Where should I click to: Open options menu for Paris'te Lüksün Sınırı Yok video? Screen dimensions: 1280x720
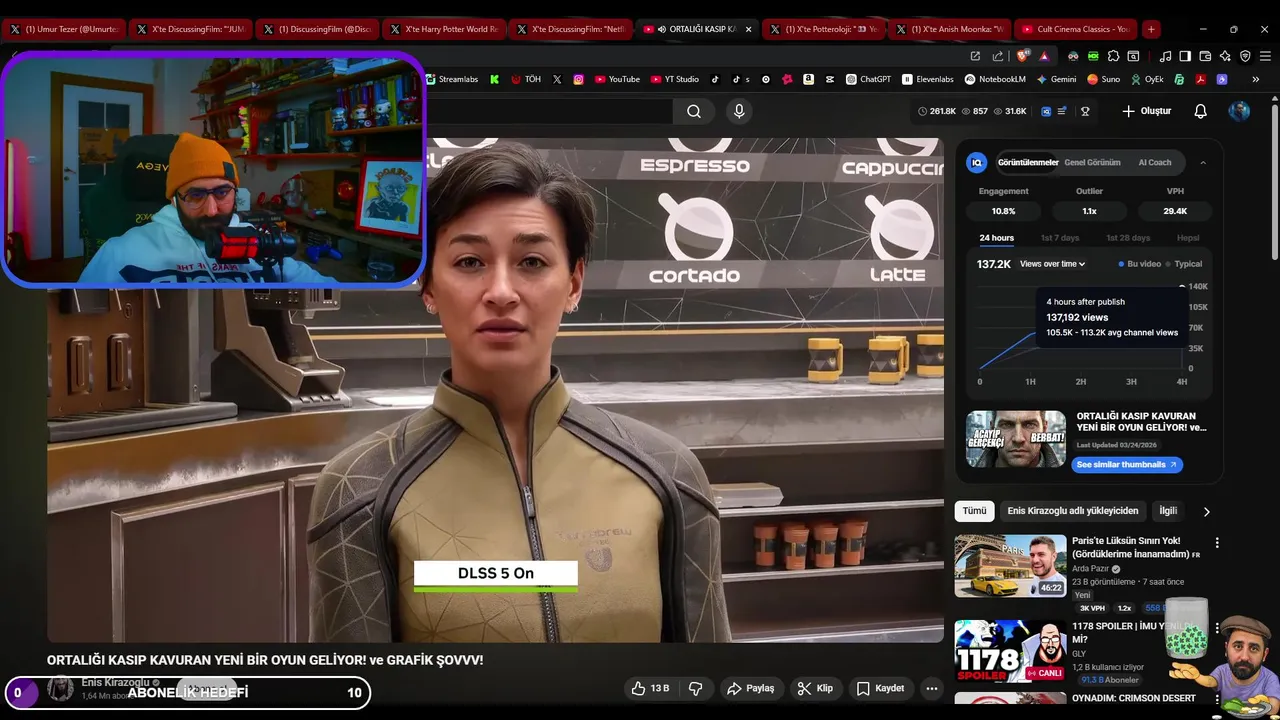(x=1217, y=542)
